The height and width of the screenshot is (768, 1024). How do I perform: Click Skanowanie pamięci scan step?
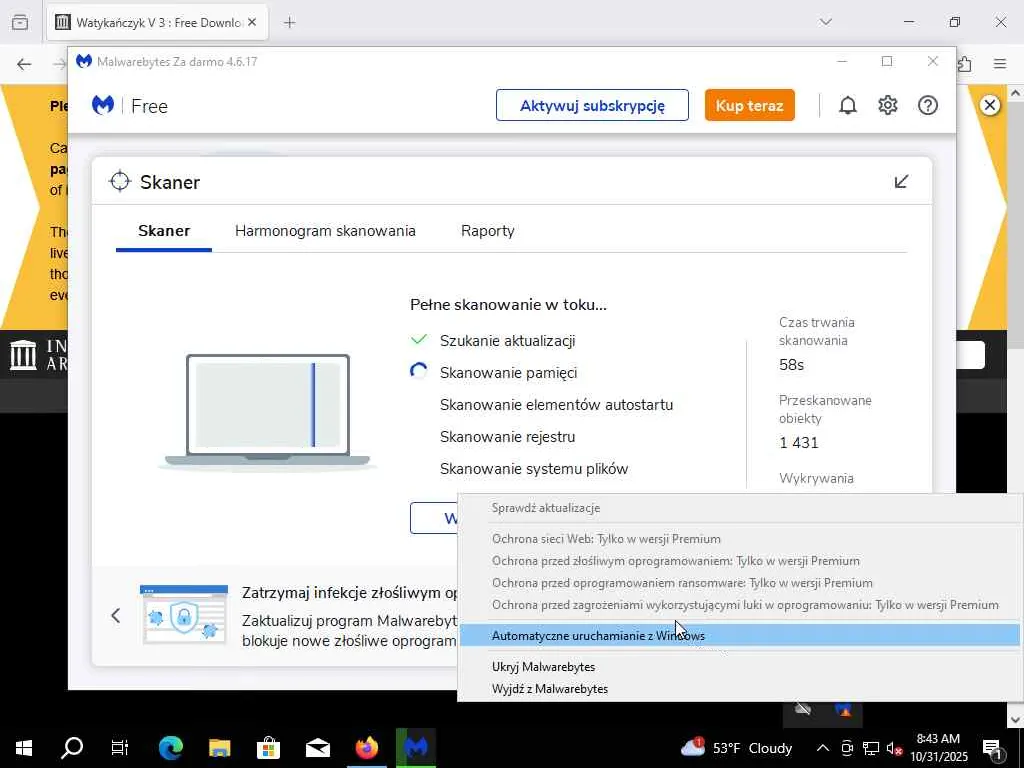[508, 372]
